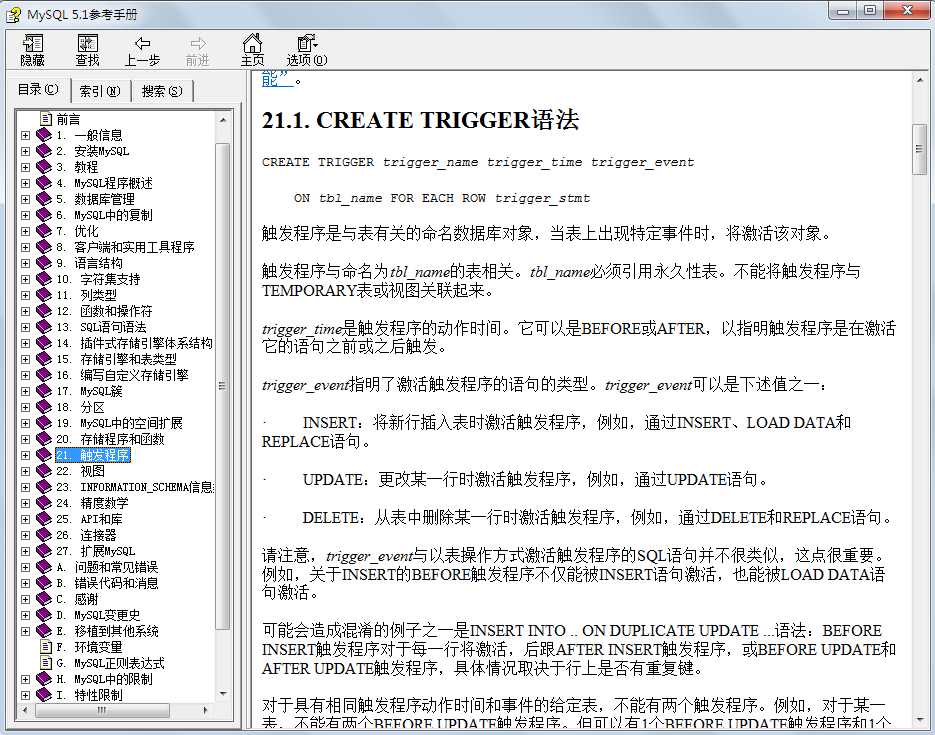The image size is (935, 735).
Task: Open E. 移植到其他系统 topic
Action: point(107,631)
